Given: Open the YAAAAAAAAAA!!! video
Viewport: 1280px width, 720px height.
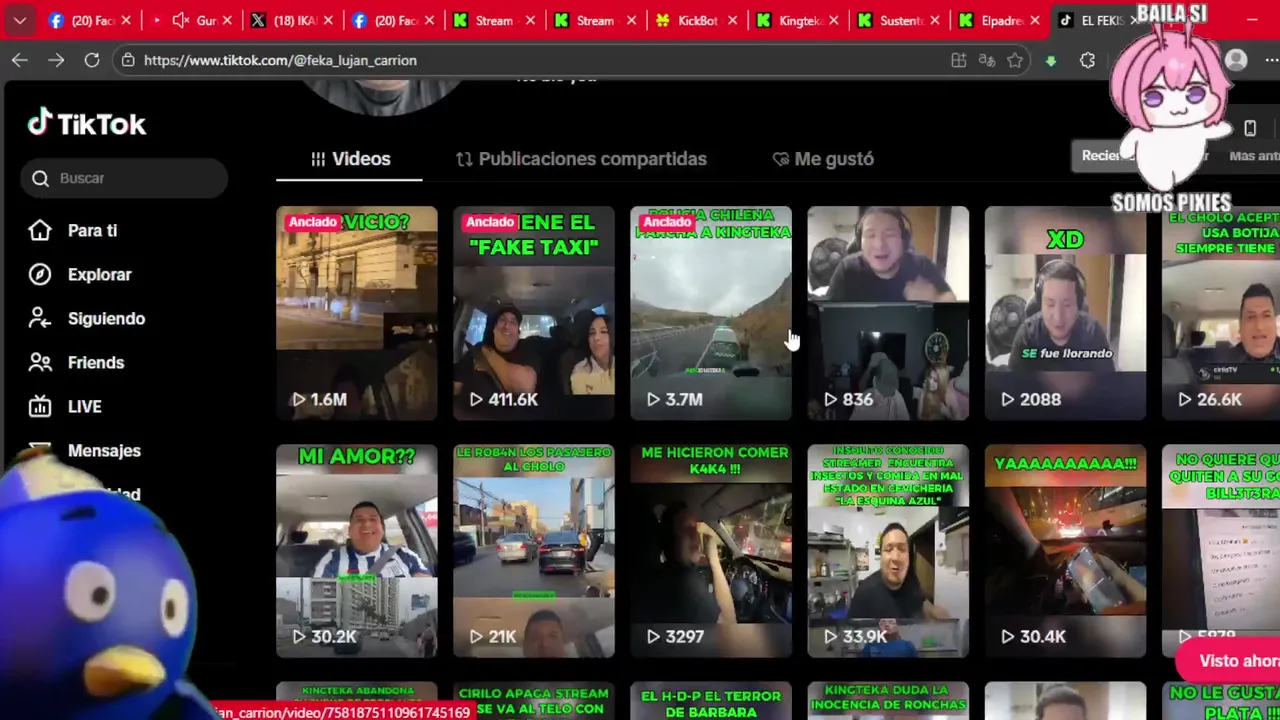Looking at the screenshot, I should pos(1065,551).
